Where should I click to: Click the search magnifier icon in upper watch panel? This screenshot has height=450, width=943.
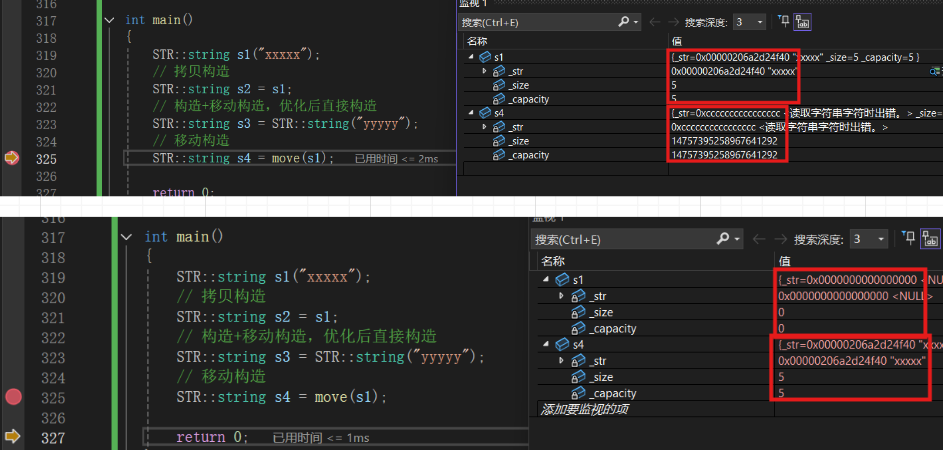coord(624,22)
